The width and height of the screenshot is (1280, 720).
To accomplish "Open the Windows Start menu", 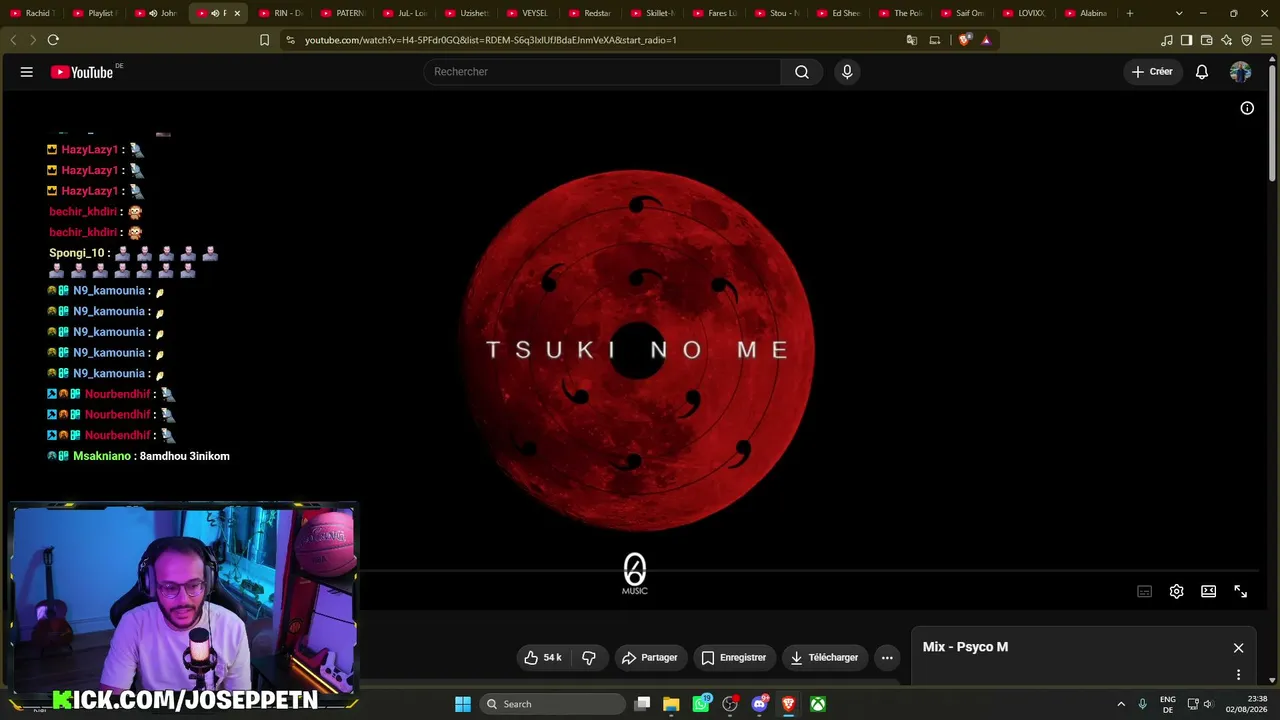I will [x=463, y=704].
